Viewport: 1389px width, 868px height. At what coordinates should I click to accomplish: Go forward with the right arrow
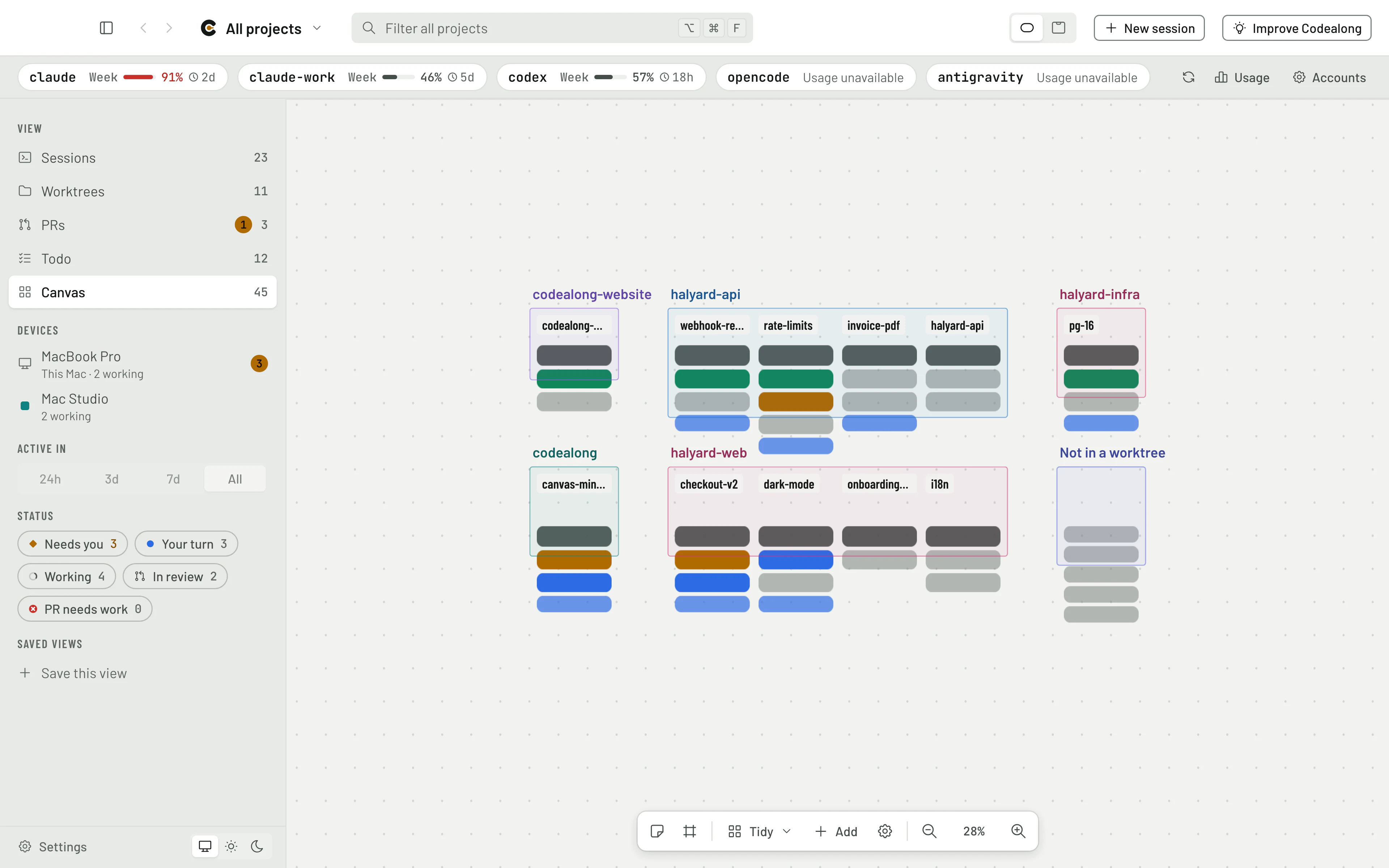click(x=169, y=28)
